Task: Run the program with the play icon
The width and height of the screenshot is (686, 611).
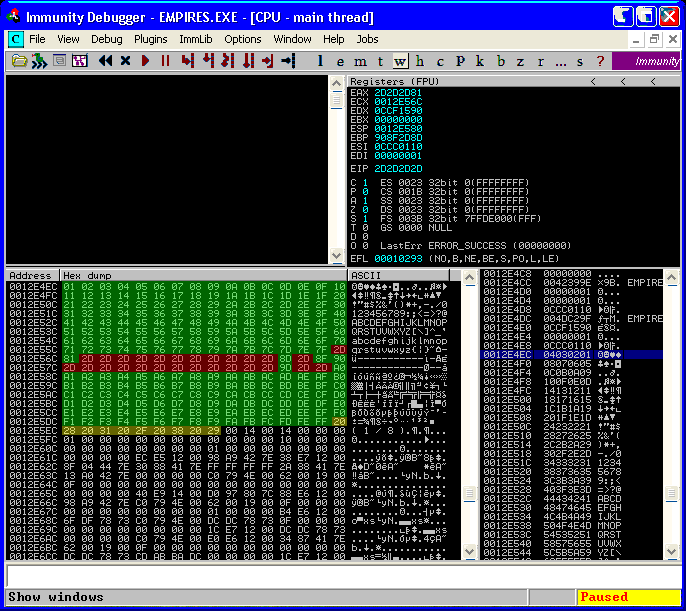Action: [x=145, y=61]
